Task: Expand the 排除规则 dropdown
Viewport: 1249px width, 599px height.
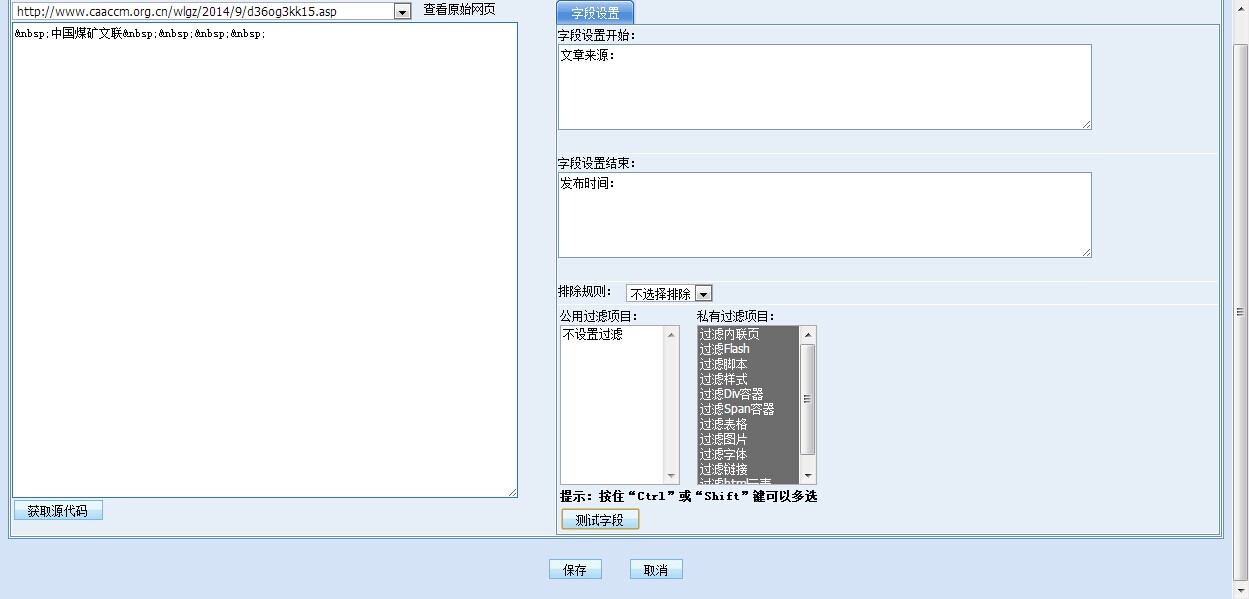Action: pos(703,294)
